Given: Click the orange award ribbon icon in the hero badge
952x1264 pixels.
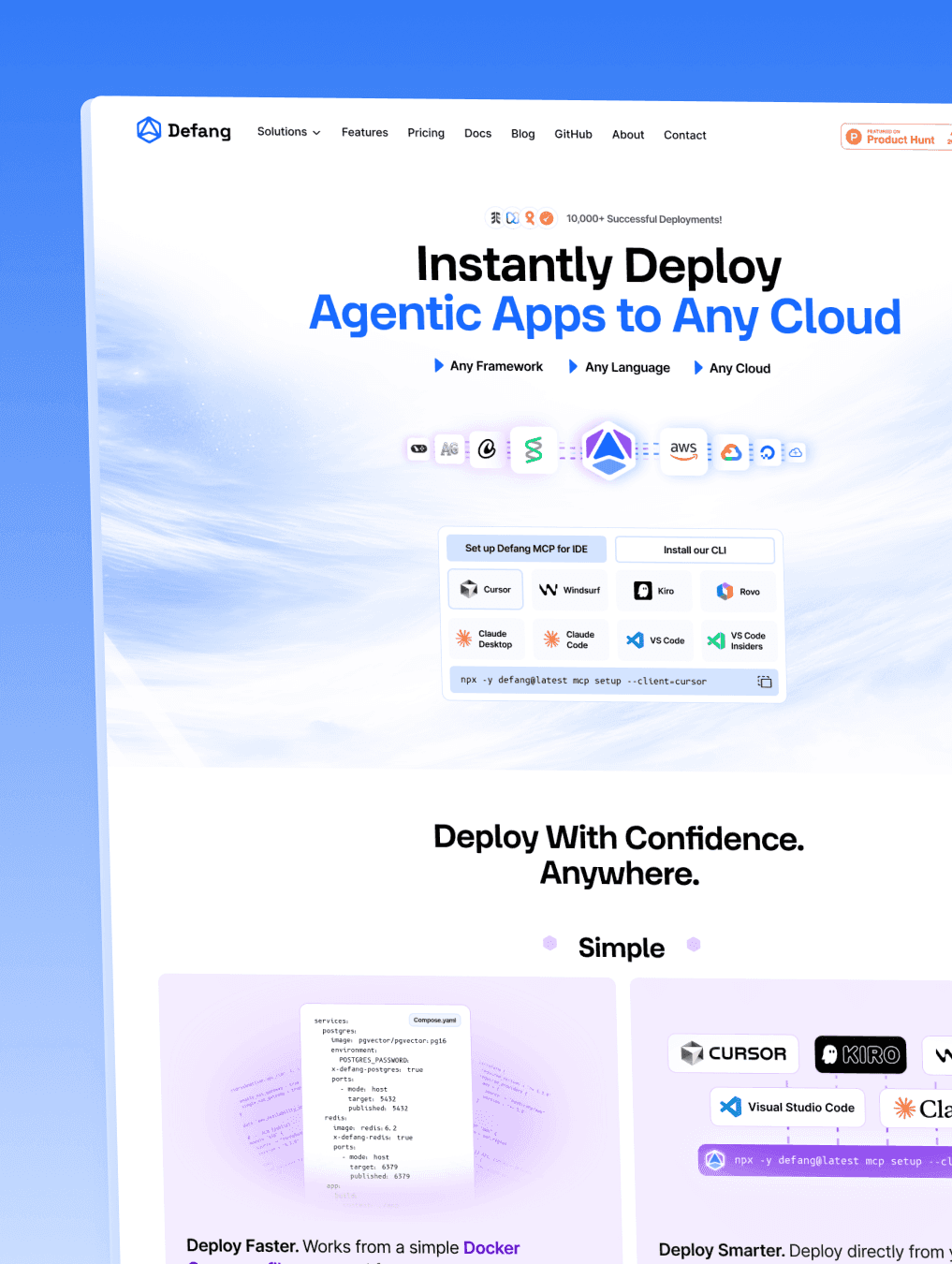Looking at the screenshot, I should 530,218.
